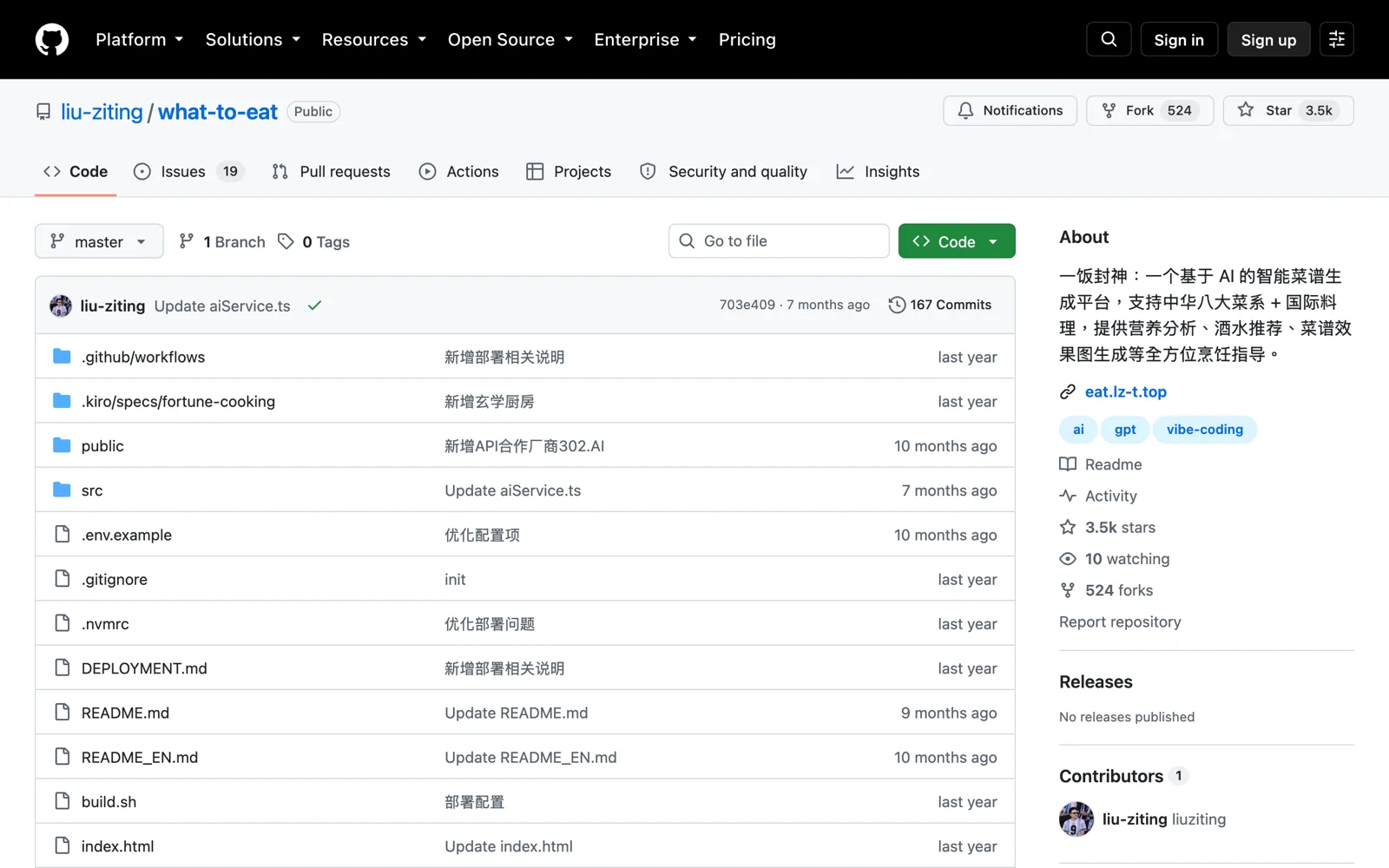
Task: Open the 167 Commits history link
Action: 940,305
